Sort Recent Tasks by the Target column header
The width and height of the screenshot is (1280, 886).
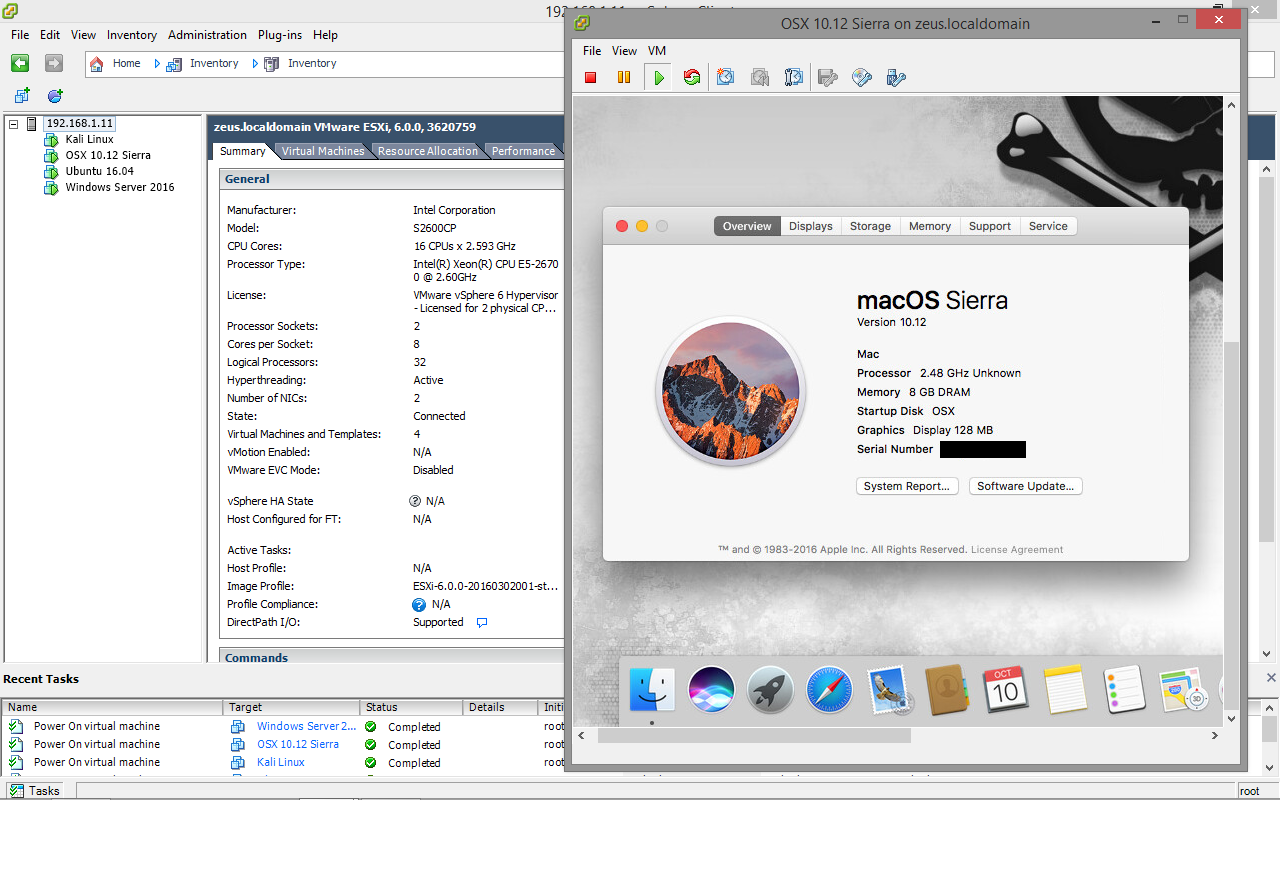[291, 707]
